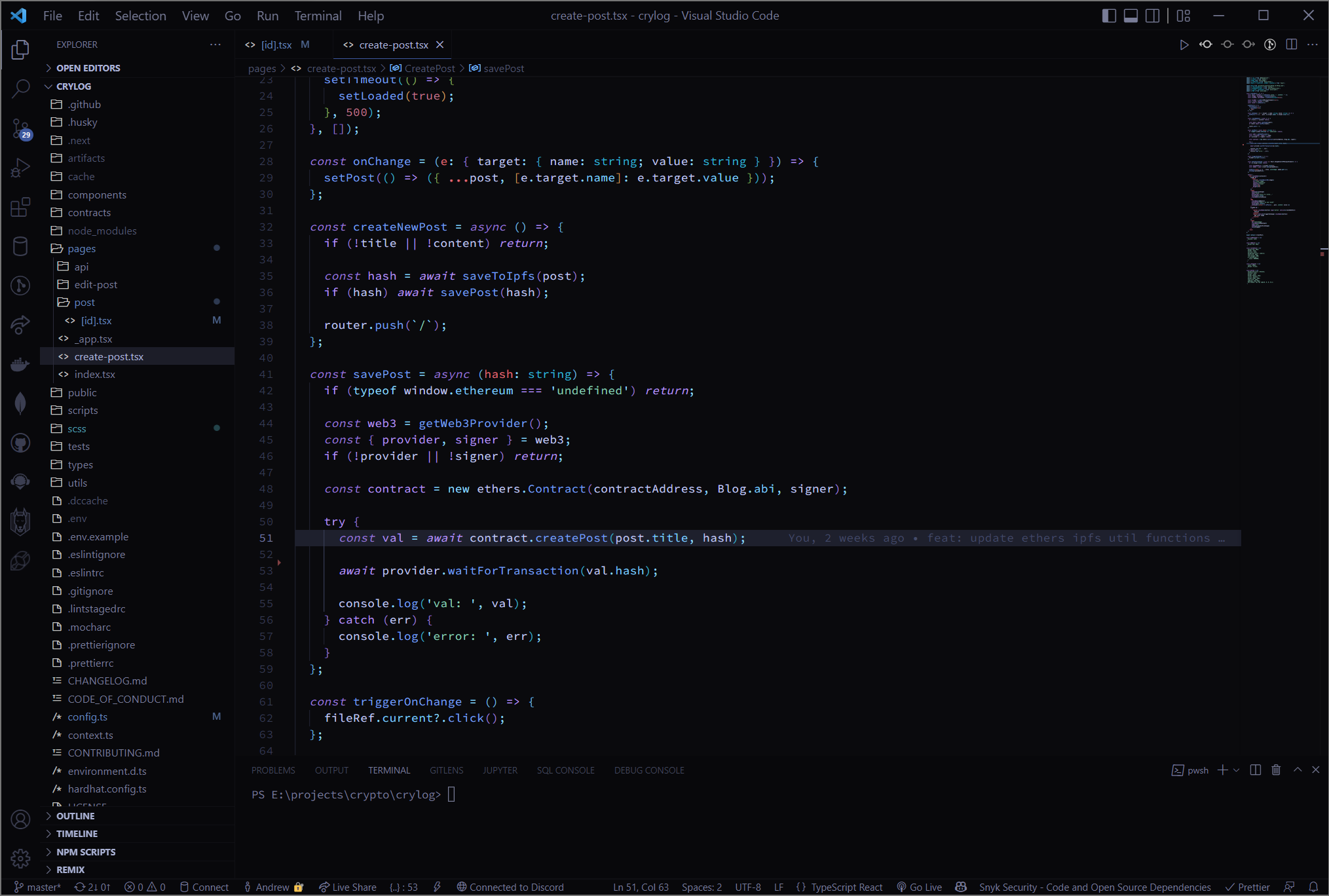
Task: Open index.tsx in the explorer
Action: pyautogui.click(x=95, y=375)
